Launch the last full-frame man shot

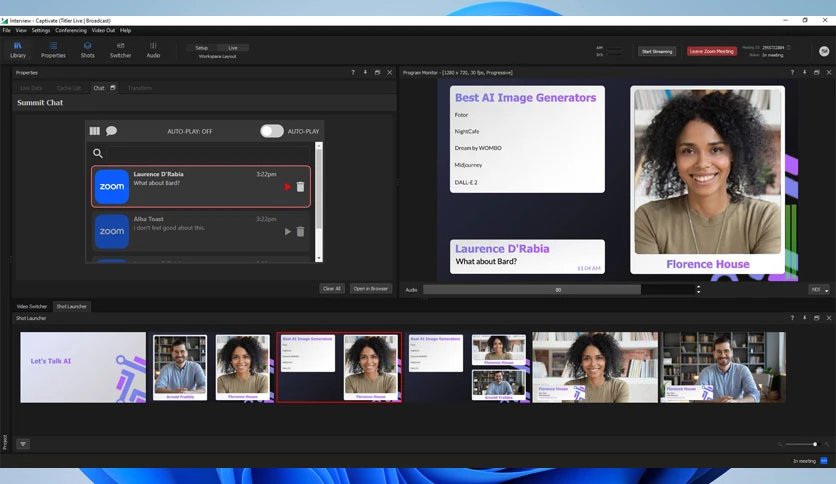723,367
